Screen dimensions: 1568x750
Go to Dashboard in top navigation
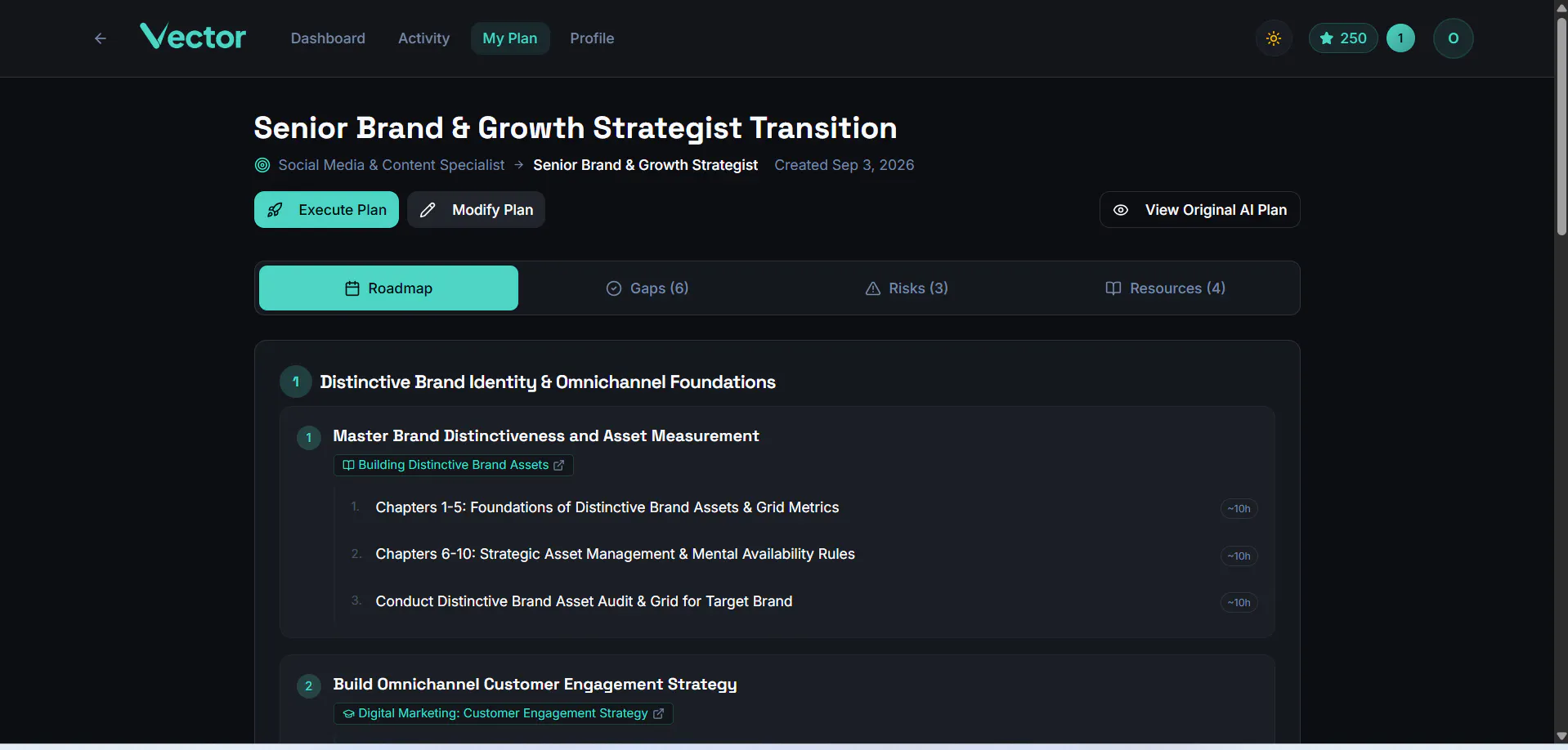pos(328,38)
